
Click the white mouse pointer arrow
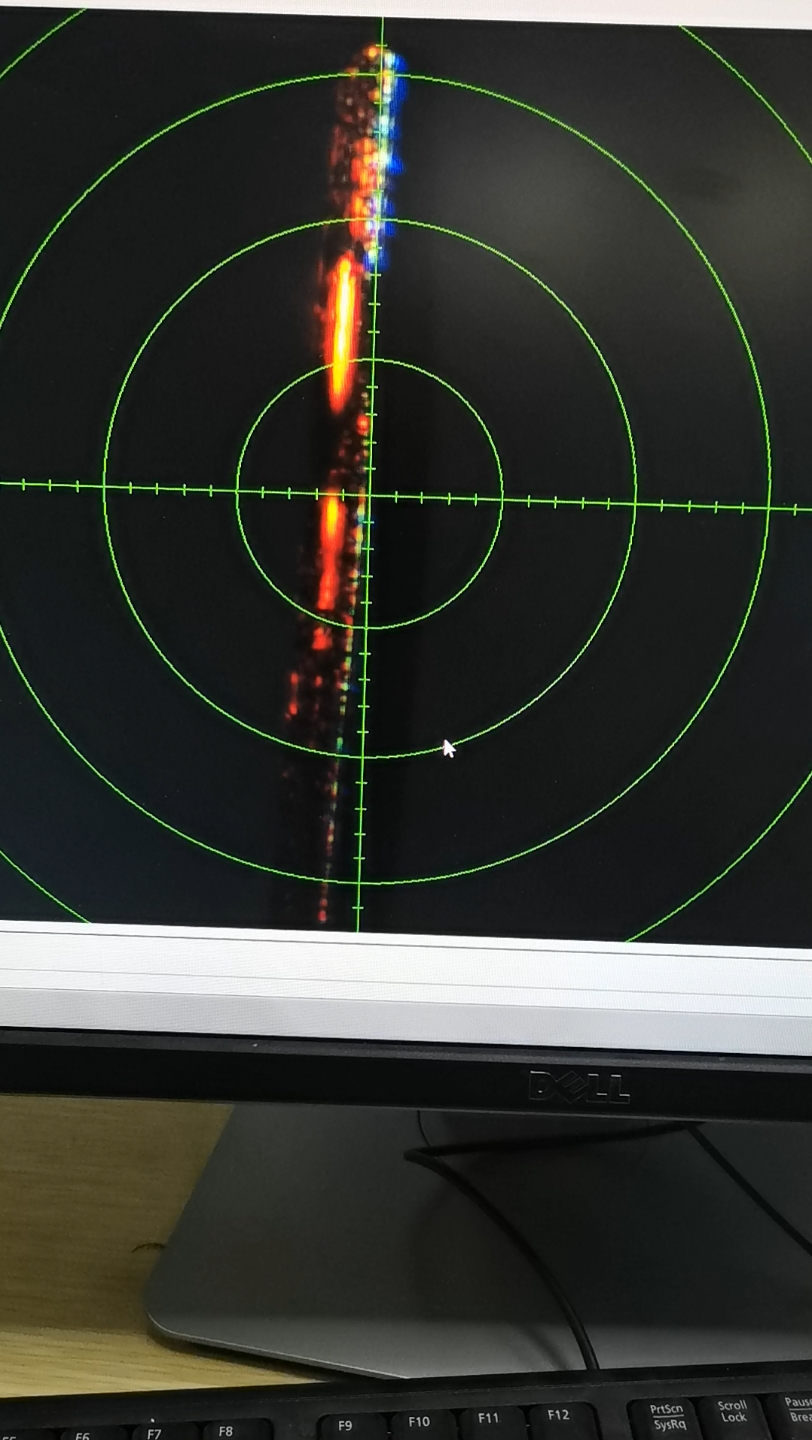(x=449, y=748)
